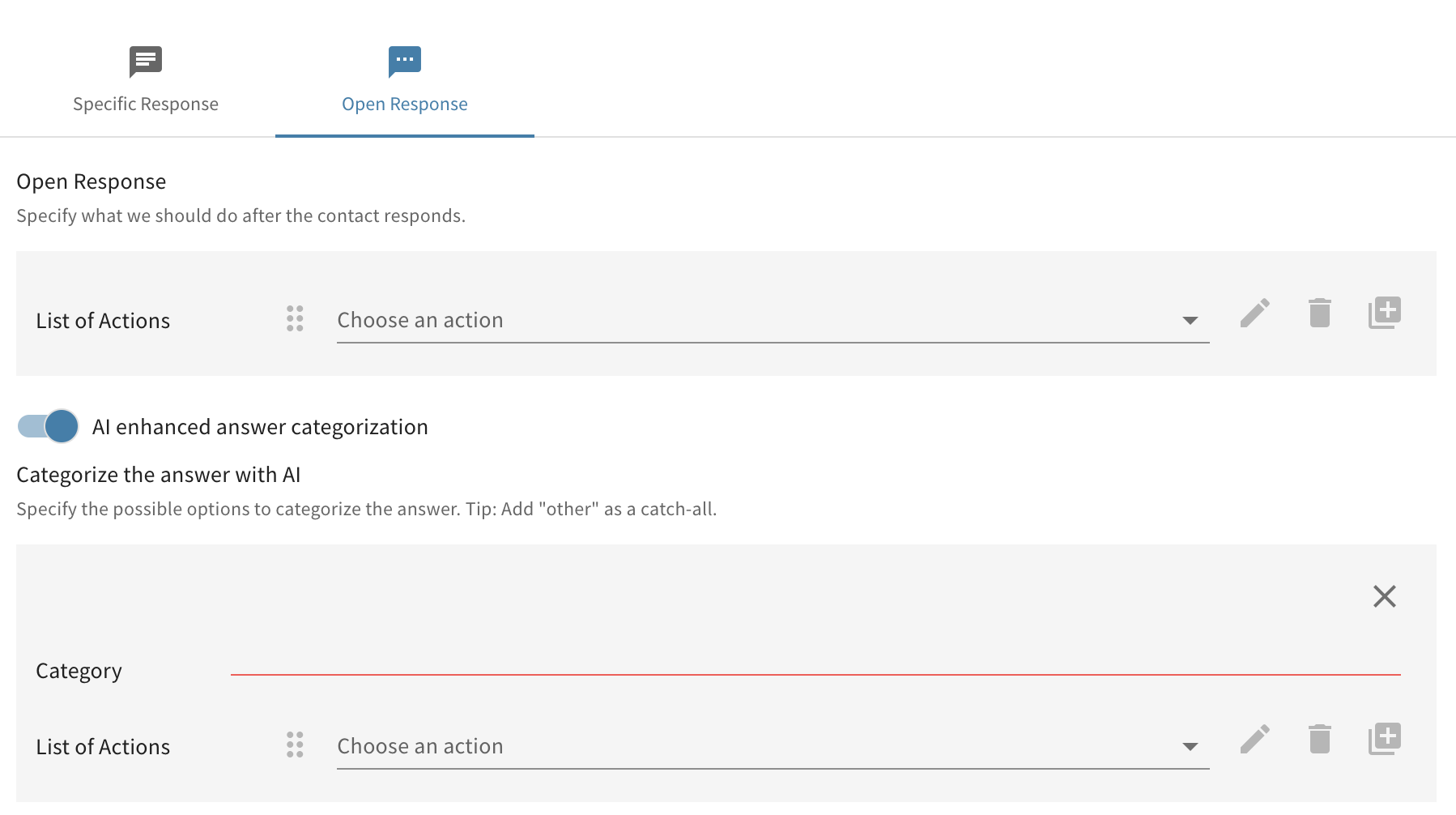Click dropdown arrow in Category action row
The width and height of the screenshot is (1456, 815).
coord(1190,747)
